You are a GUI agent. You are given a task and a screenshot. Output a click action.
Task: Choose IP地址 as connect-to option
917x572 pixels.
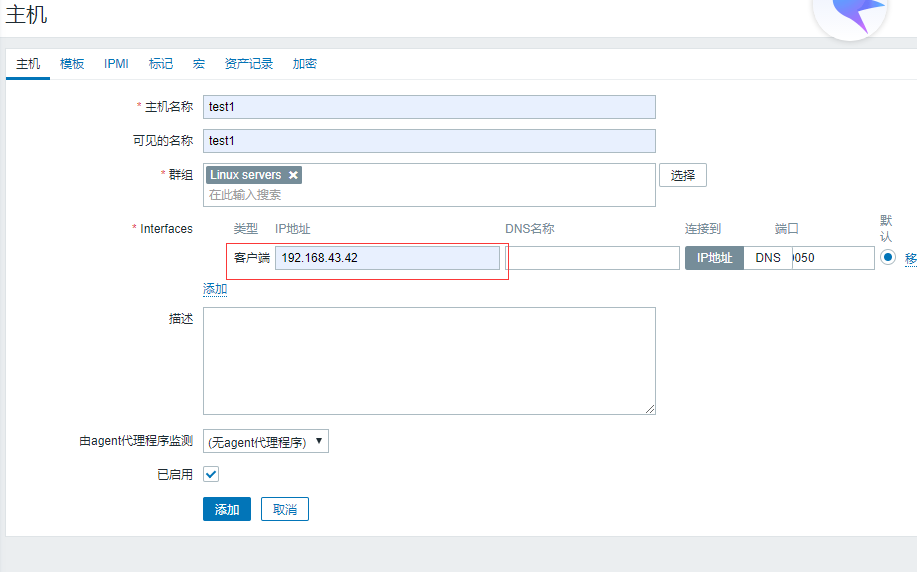[x=714, y=258]
